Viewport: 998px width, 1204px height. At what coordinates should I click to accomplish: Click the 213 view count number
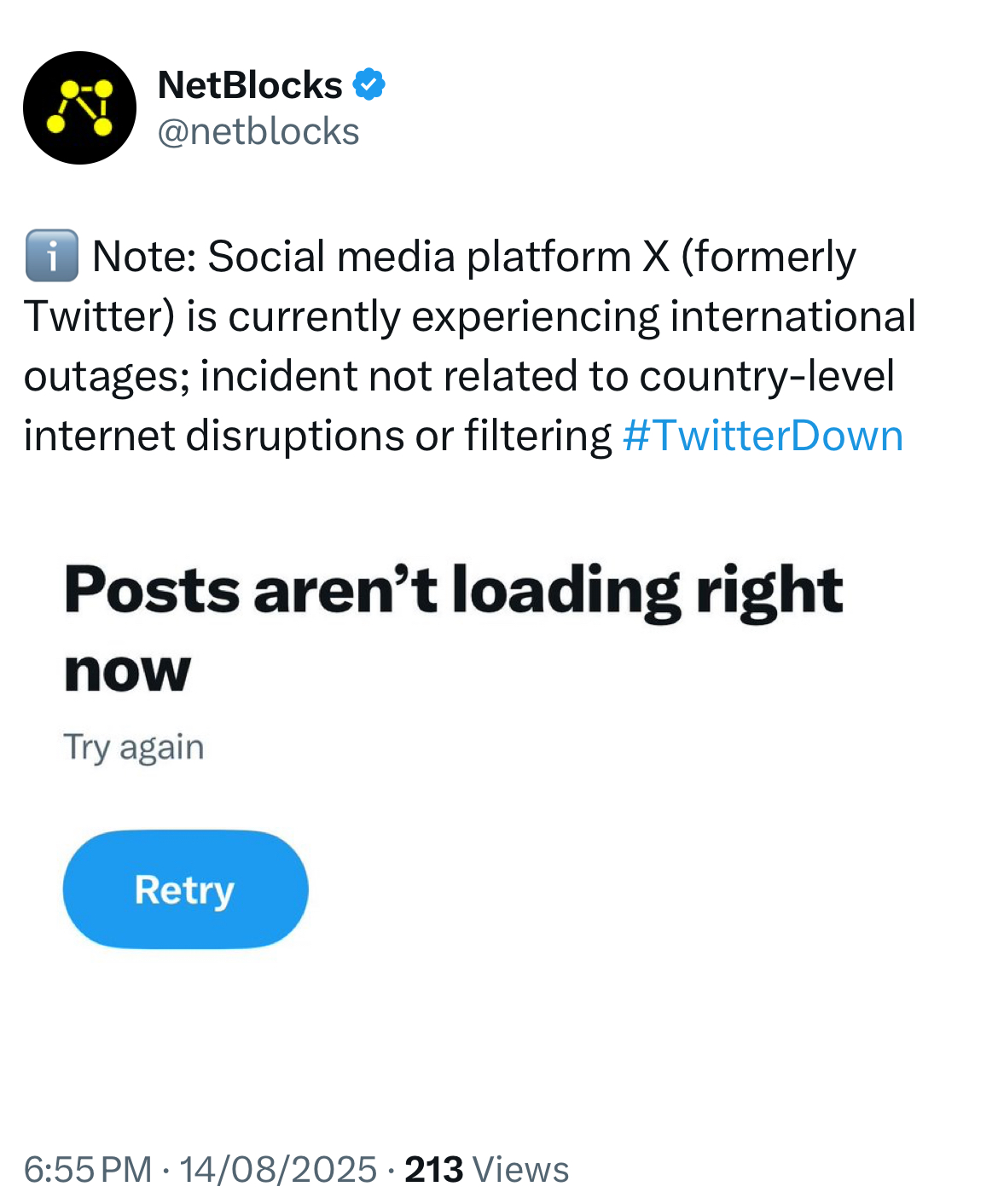click(x=433, y=1169)
